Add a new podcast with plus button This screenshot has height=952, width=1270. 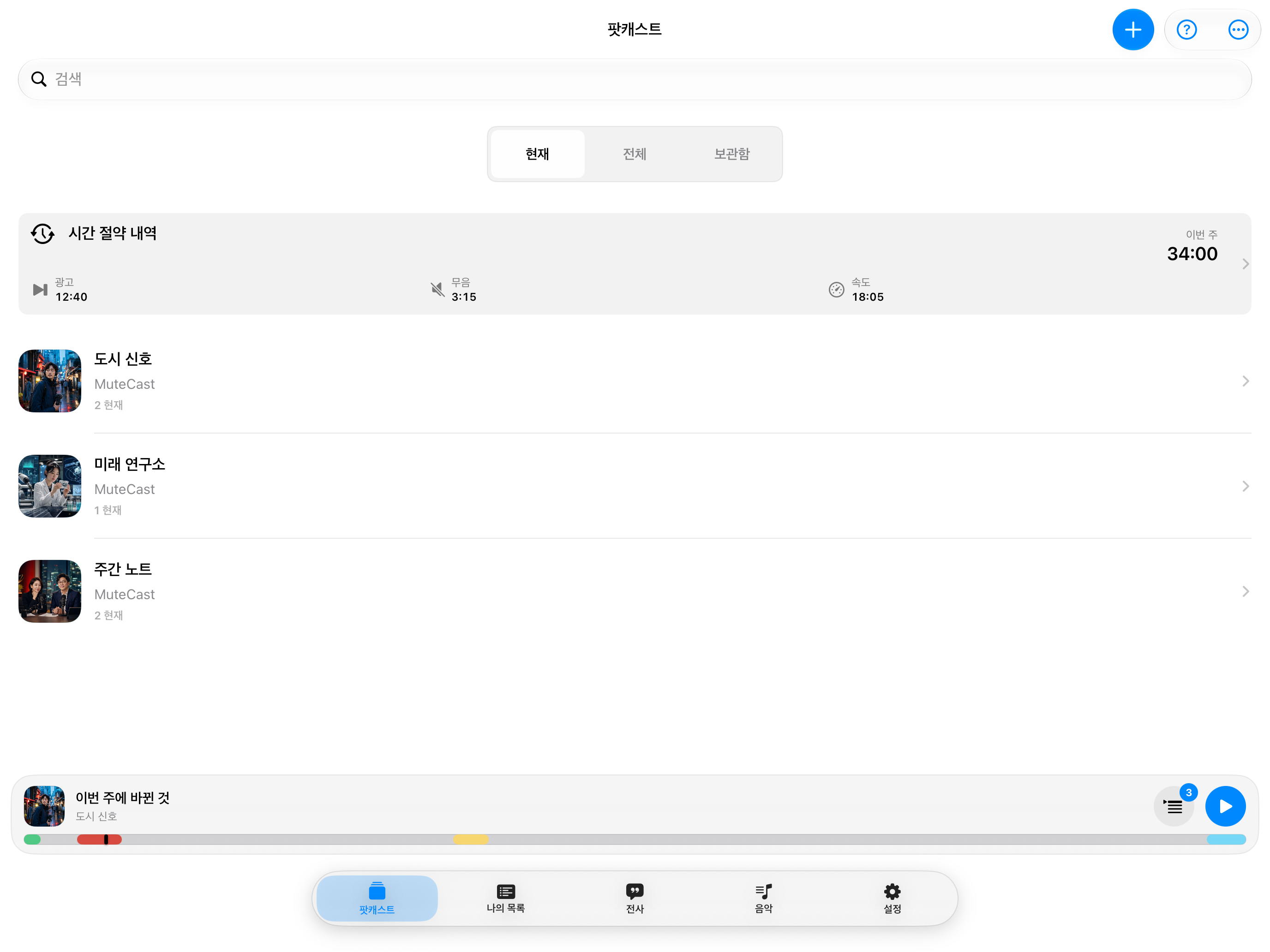click(x=1132, y=29)
